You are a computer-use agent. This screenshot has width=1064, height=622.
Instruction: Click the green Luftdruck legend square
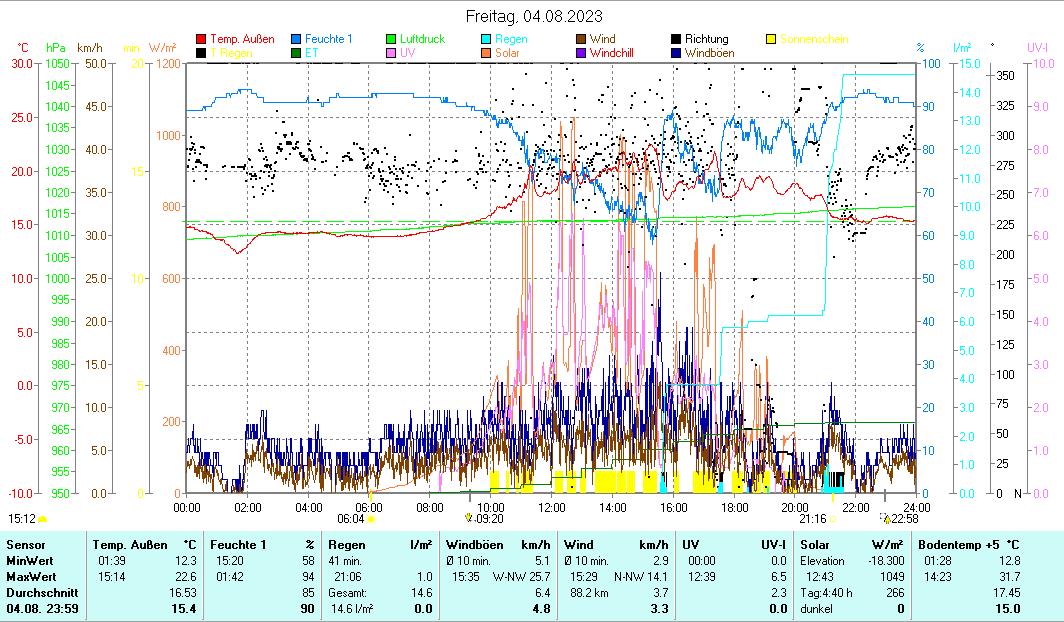pyautogui.click(x=391, y=40)
